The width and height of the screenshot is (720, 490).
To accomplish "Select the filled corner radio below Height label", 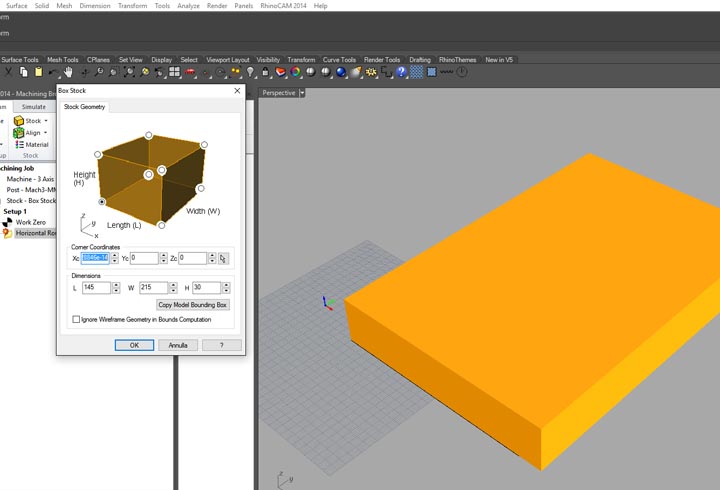I will coord(101,202).
